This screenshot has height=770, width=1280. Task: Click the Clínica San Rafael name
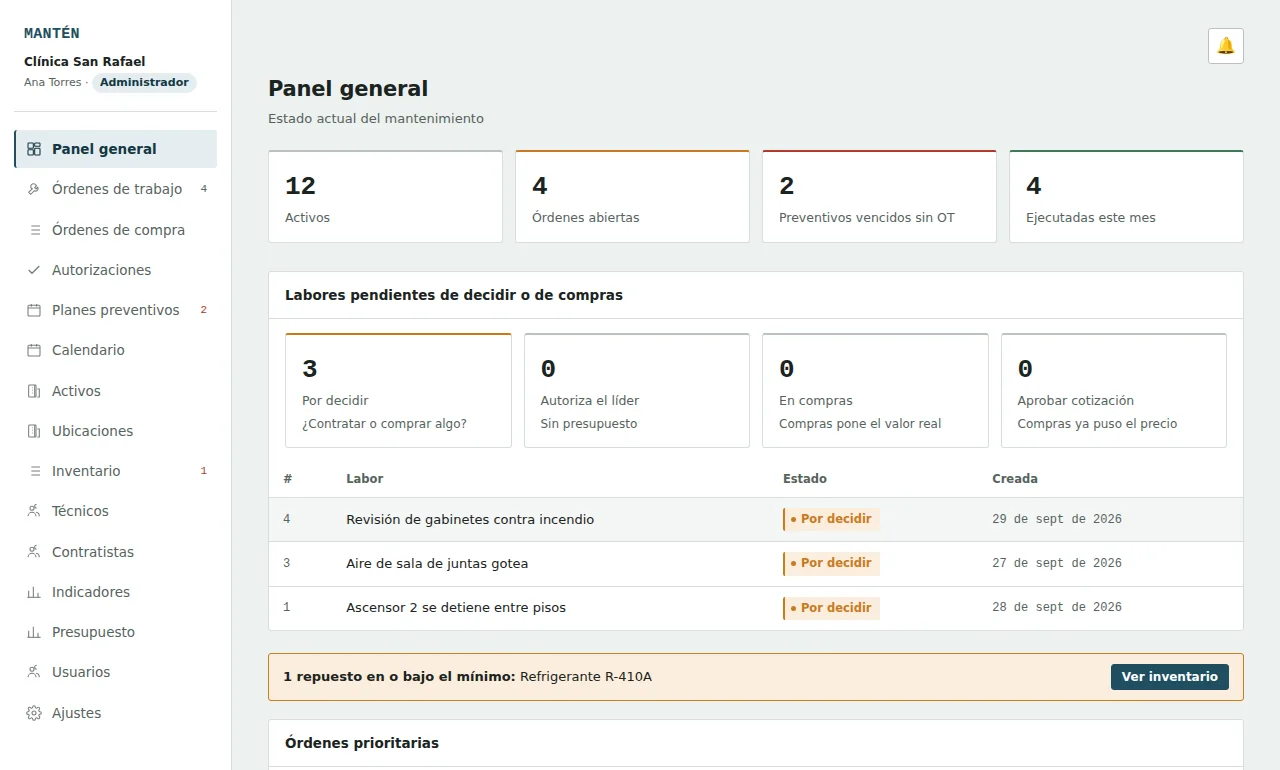click(85, 62)
